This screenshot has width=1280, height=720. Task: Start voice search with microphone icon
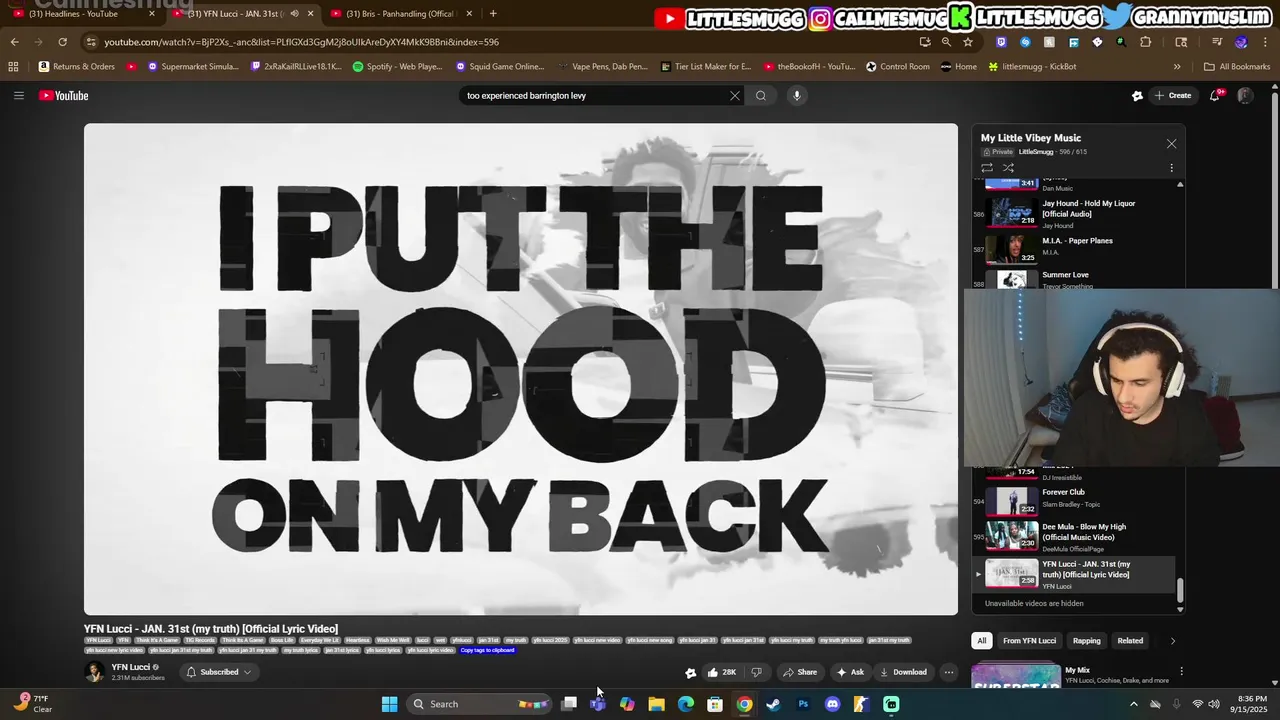point(796,95)
